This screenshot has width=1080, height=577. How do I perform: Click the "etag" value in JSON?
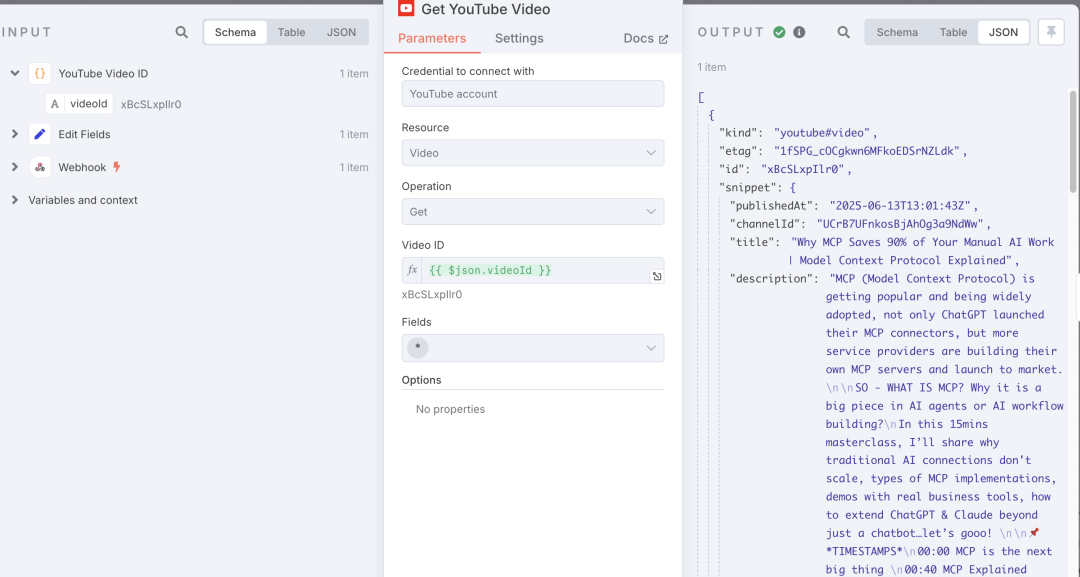[868, 151]
